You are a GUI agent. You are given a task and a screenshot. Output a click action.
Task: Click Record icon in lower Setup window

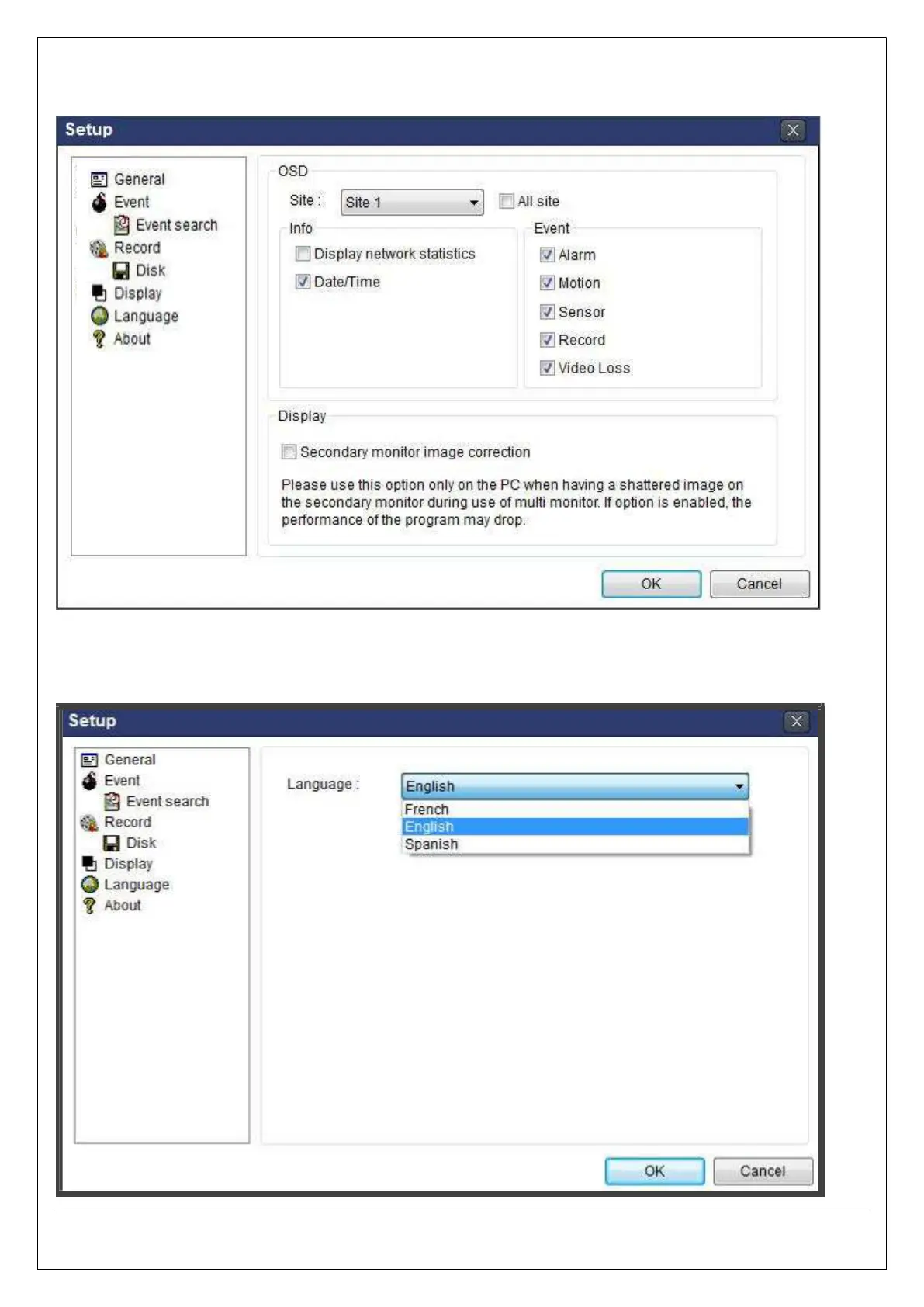pos(89,823)
